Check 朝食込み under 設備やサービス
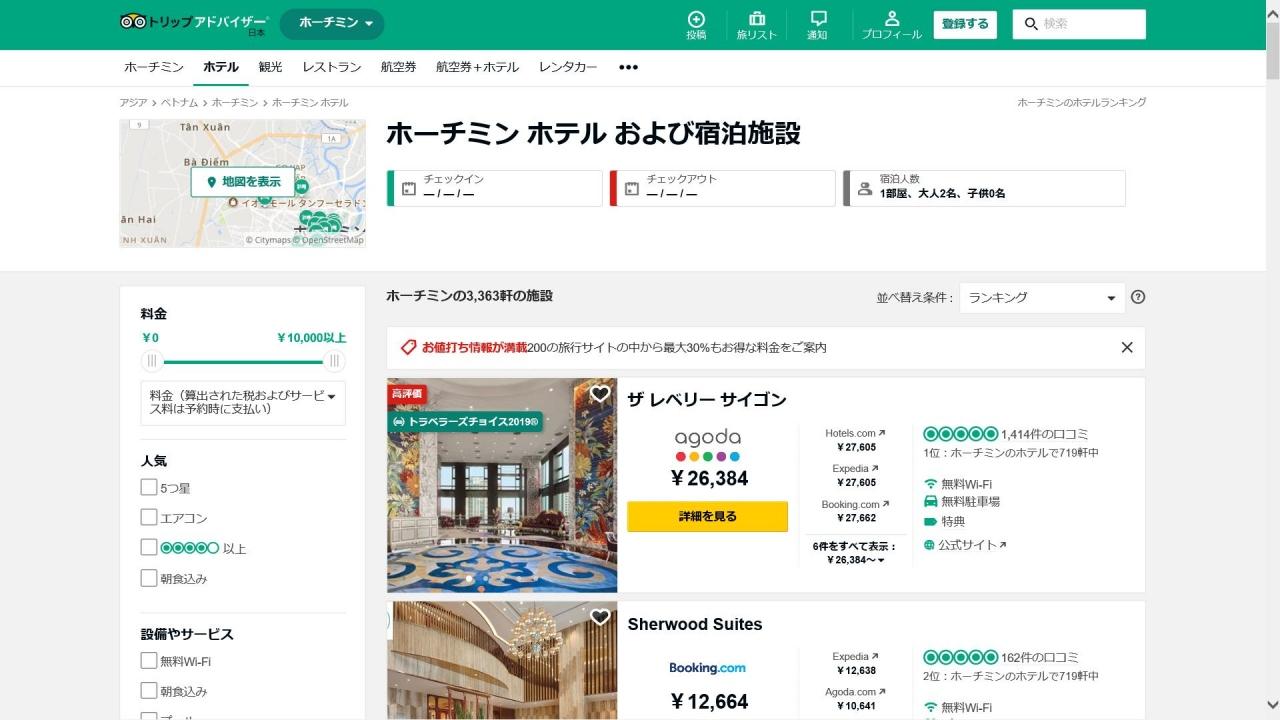This screenshot has height=720, width=1280. click(x=149, y=691)
